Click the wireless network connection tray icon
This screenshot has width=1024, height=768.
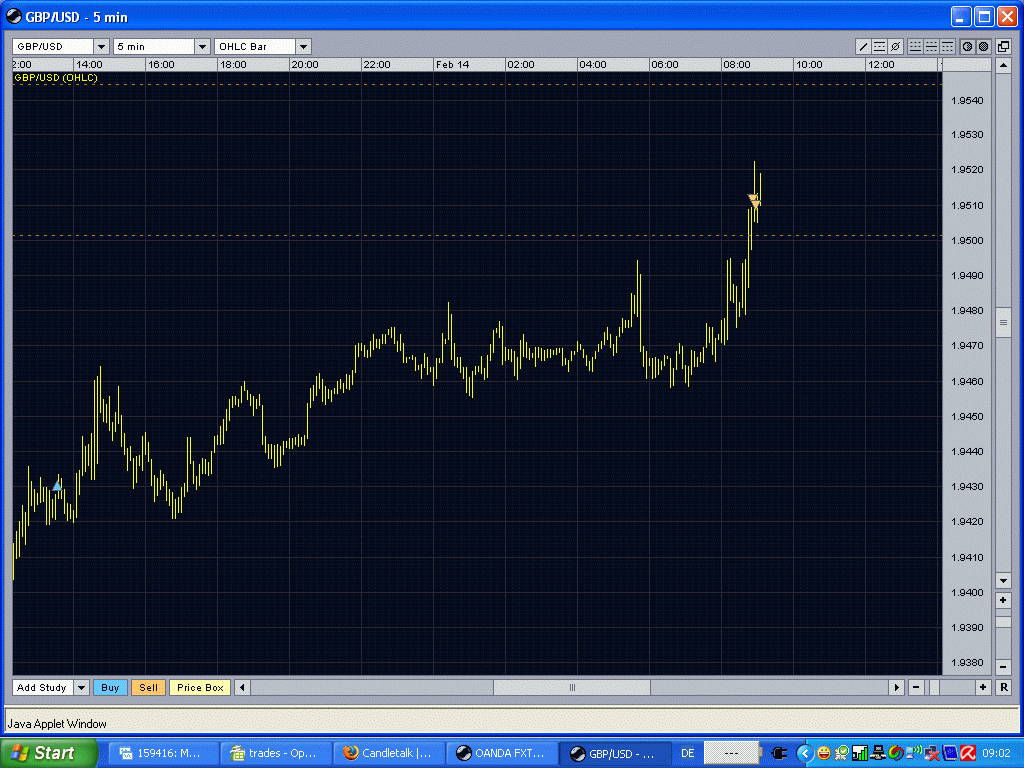coord(914,754)
